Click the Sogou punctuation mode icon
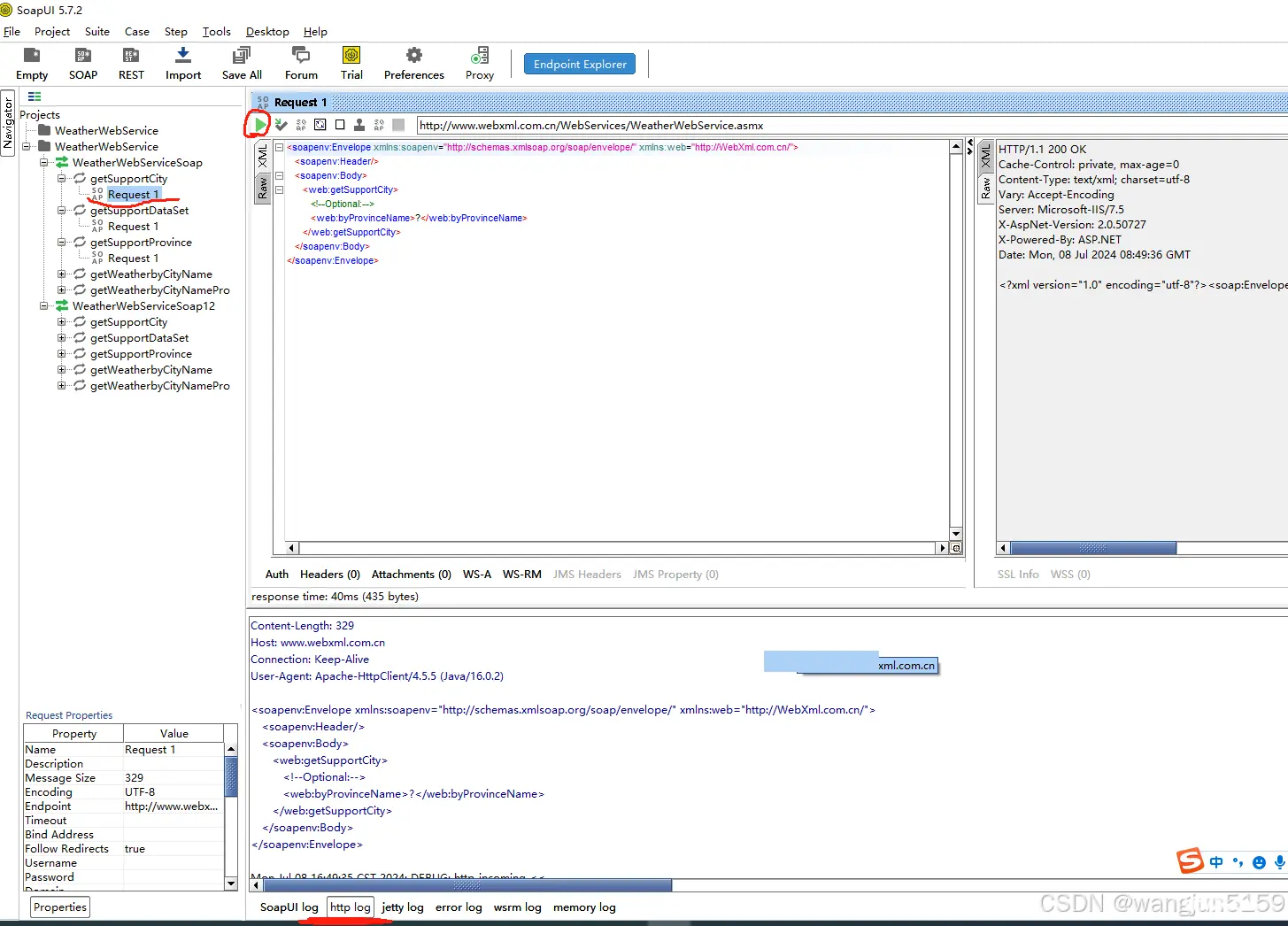Image resolution: width=1288 pixels, height=926 pixels. (1238, 861)
